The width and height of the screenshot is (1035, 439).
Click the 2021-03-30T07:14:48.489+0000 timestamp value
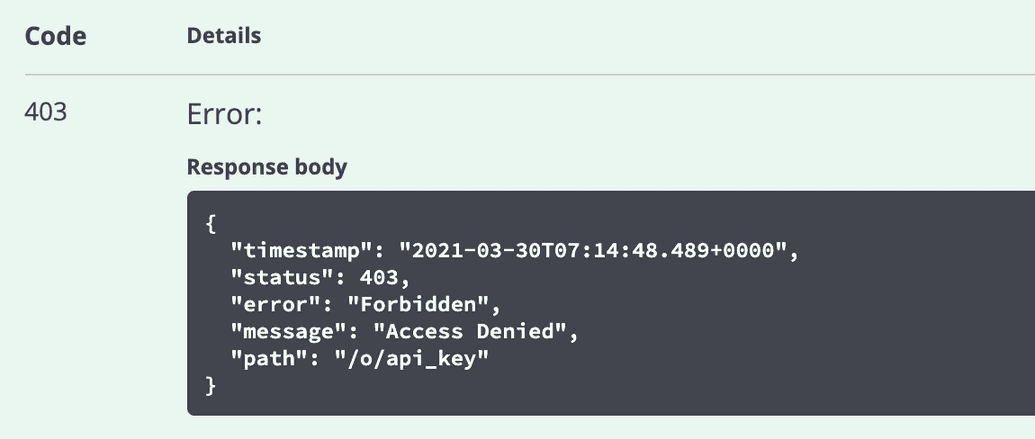[x=593, y=251]
